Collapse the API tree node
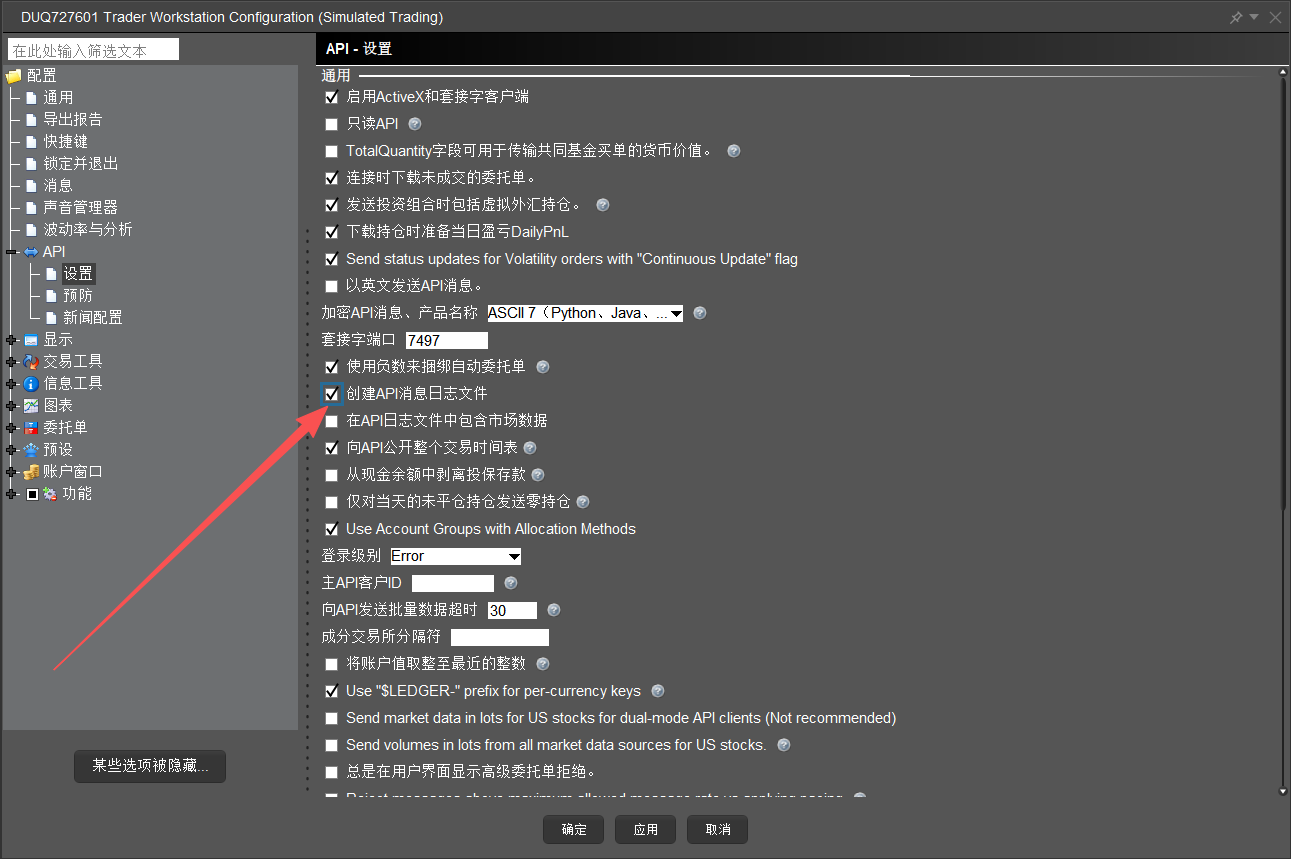Image resolution: width=1291 pixels, height=859 pixels. coord(12,252)
